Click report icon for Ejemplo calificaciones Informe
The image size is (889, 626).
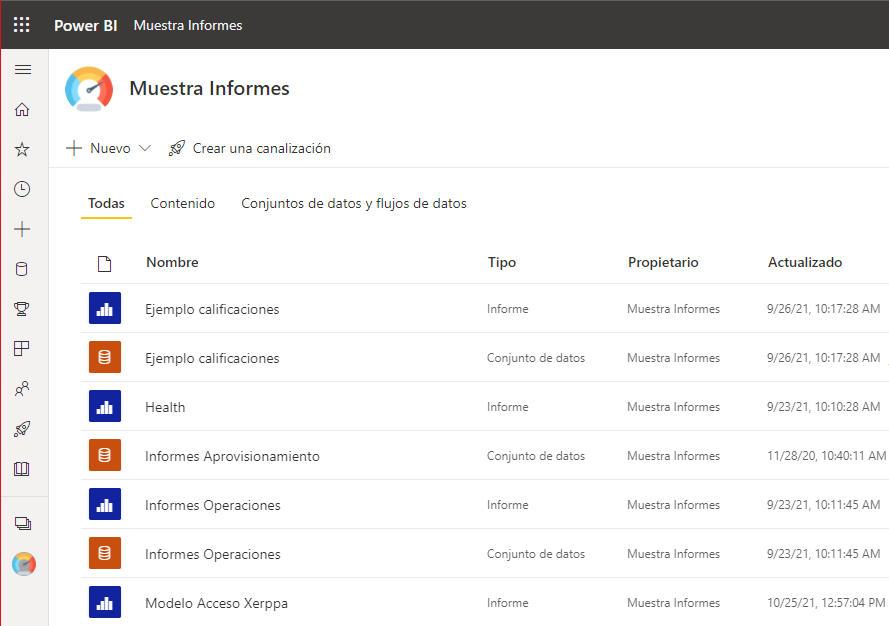(105, 308)
